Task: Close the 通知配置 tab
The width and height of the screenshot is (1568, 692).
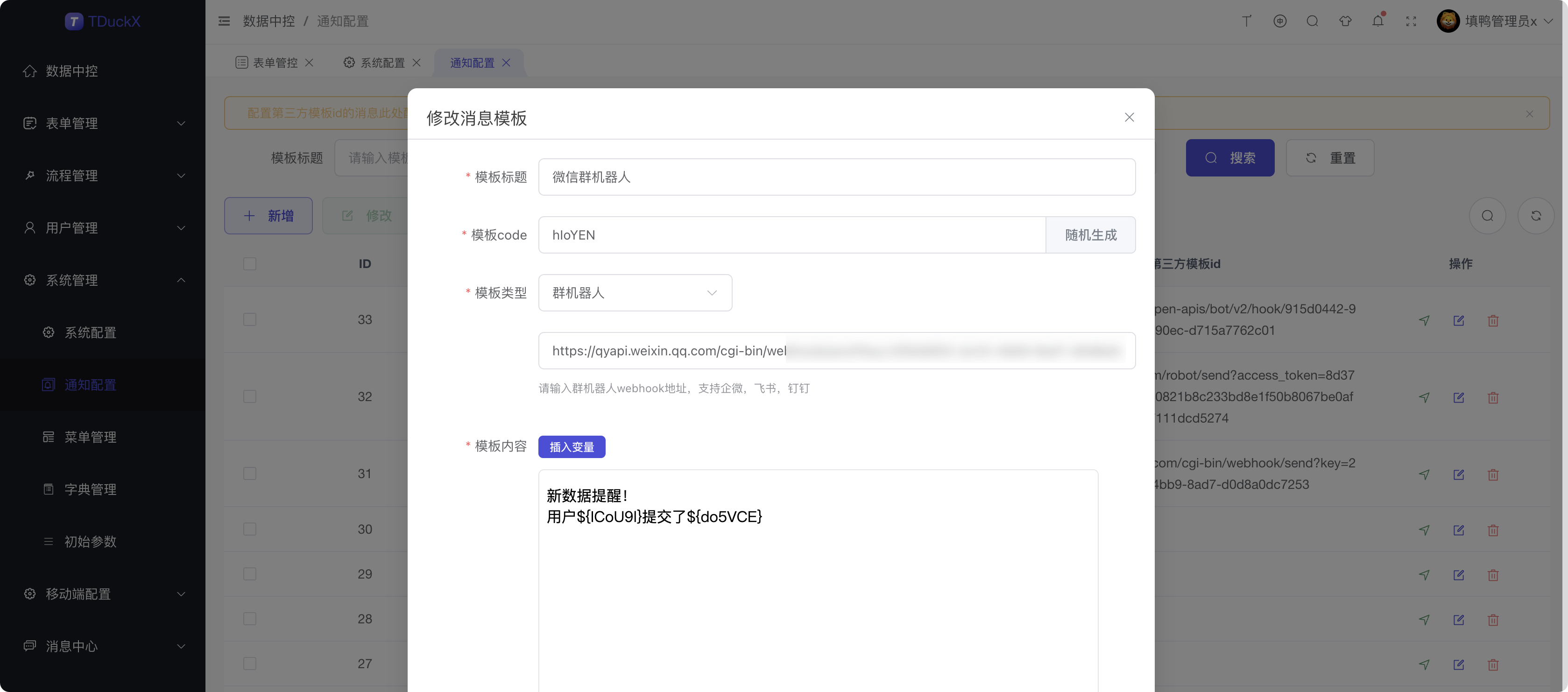Action: (506, 63)
